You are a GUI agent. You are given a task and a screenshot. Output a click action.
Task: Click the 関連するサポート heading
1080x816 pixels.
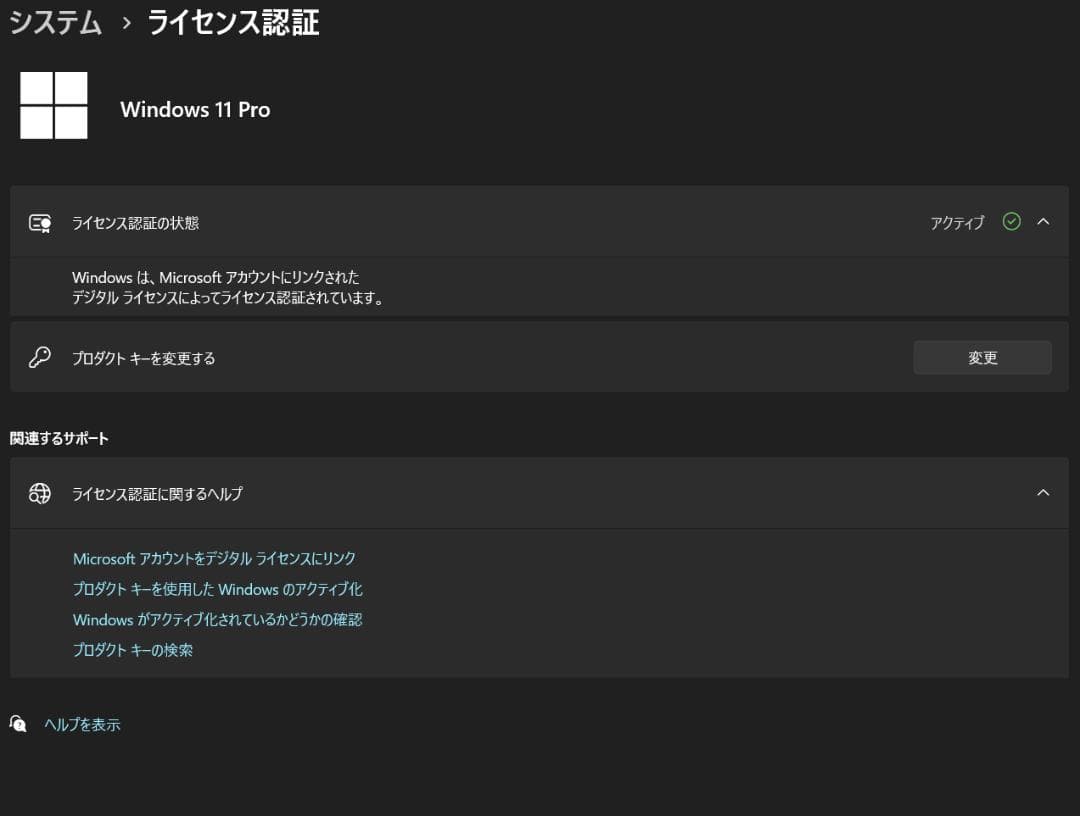tap(59, 439)
